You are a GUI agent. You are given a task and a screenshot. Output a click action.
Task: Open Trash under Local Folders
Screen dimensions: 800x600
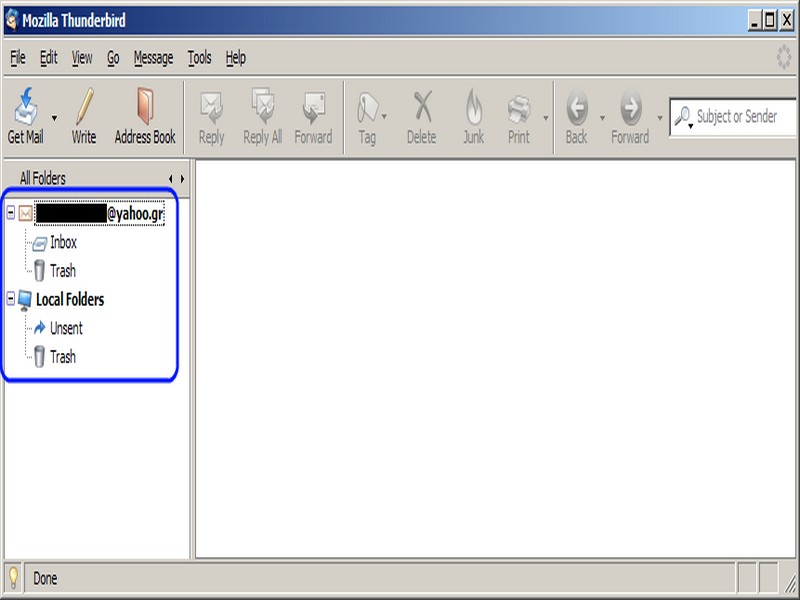point(63,357)
